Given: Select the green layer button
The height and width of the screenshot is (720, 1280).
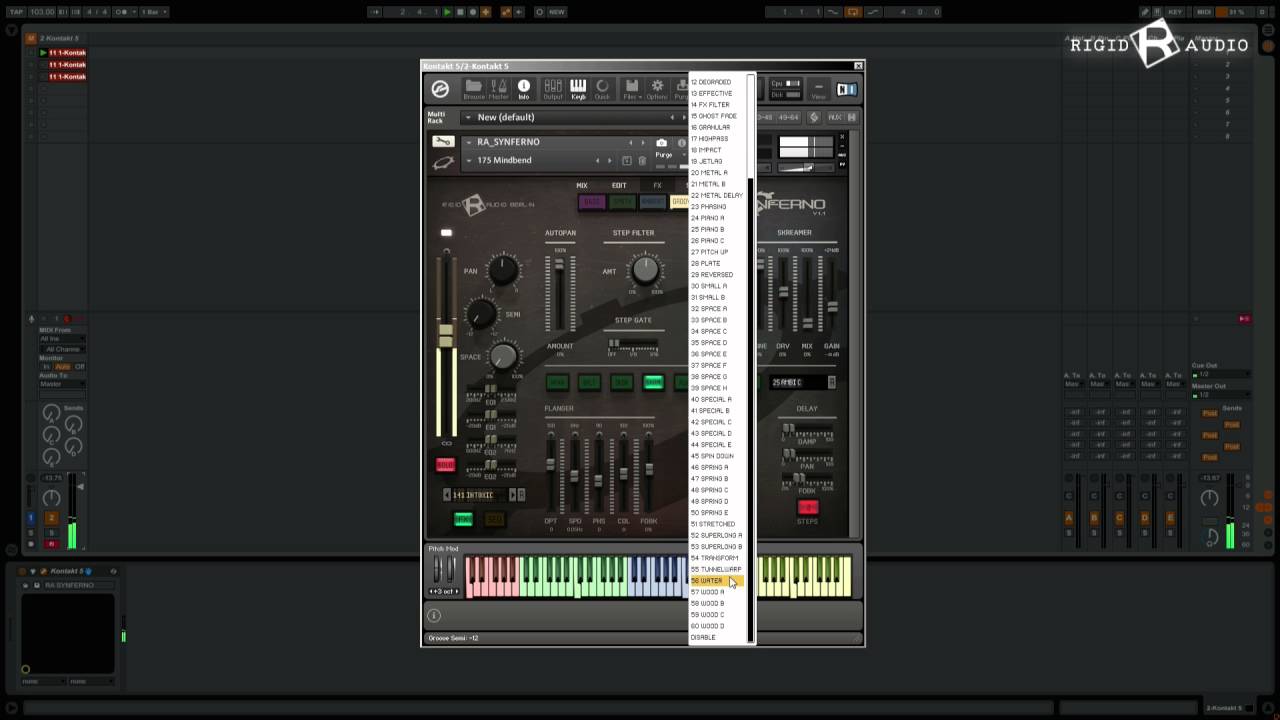Looking at the screenshot, I should 622,202.
